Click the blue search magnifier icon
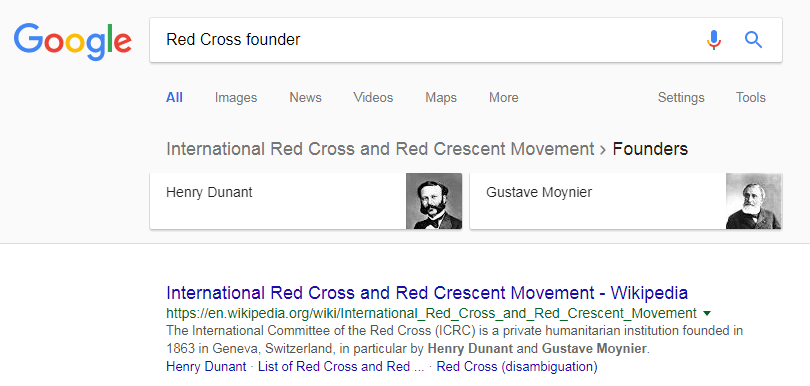 pos(754,40)
